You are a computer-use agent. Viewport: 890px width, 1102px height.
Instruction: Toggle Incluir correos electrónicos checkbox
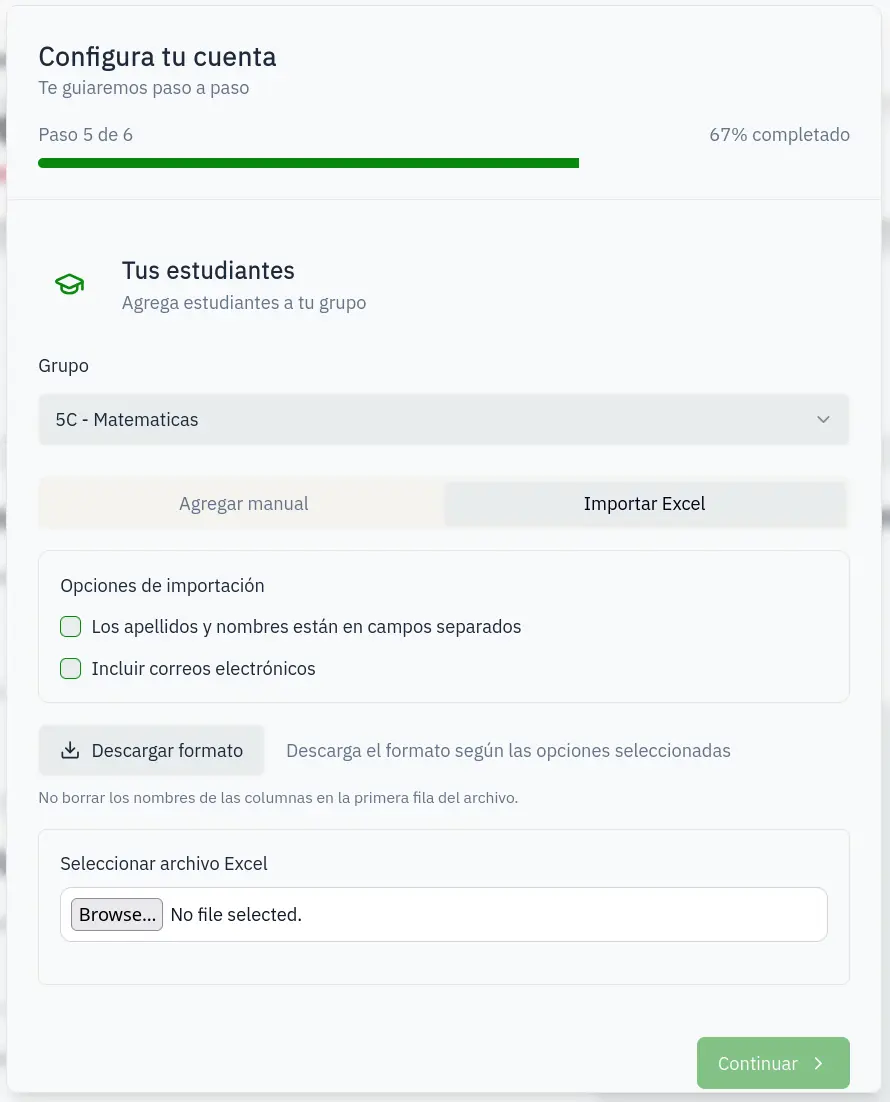tap(70, 669)
